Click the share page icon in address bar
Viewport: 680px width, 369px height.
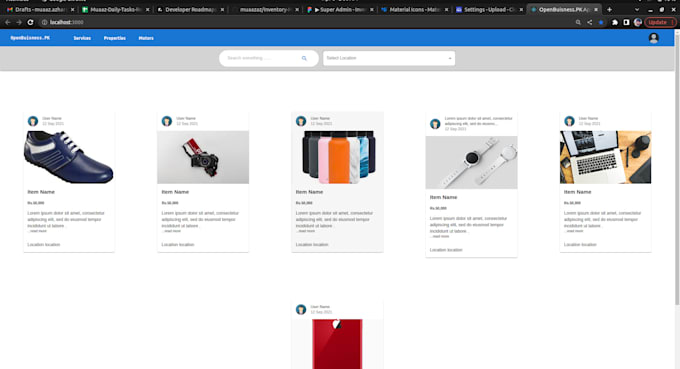[x=589, y=22]
